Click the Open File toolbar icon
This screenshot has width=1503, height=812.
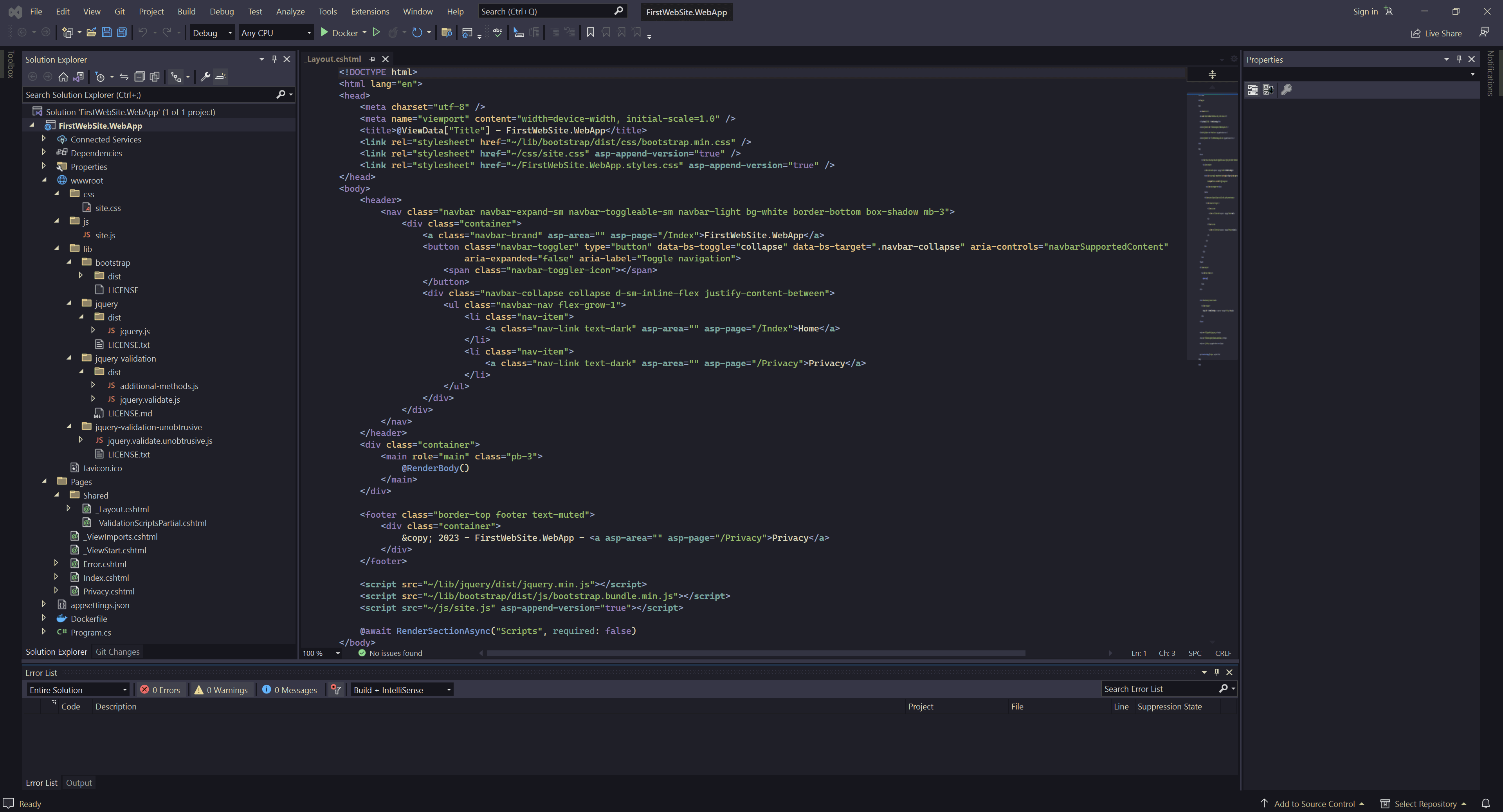[91, 32]
